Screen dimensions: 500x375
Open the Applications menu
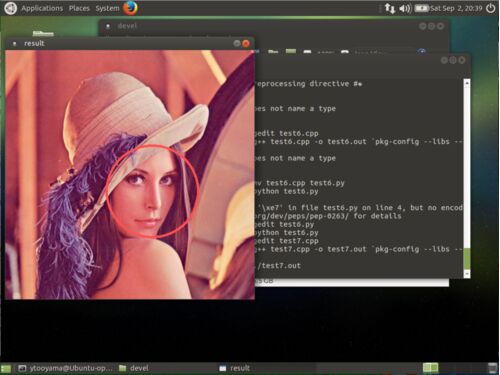tap(42, 8)
